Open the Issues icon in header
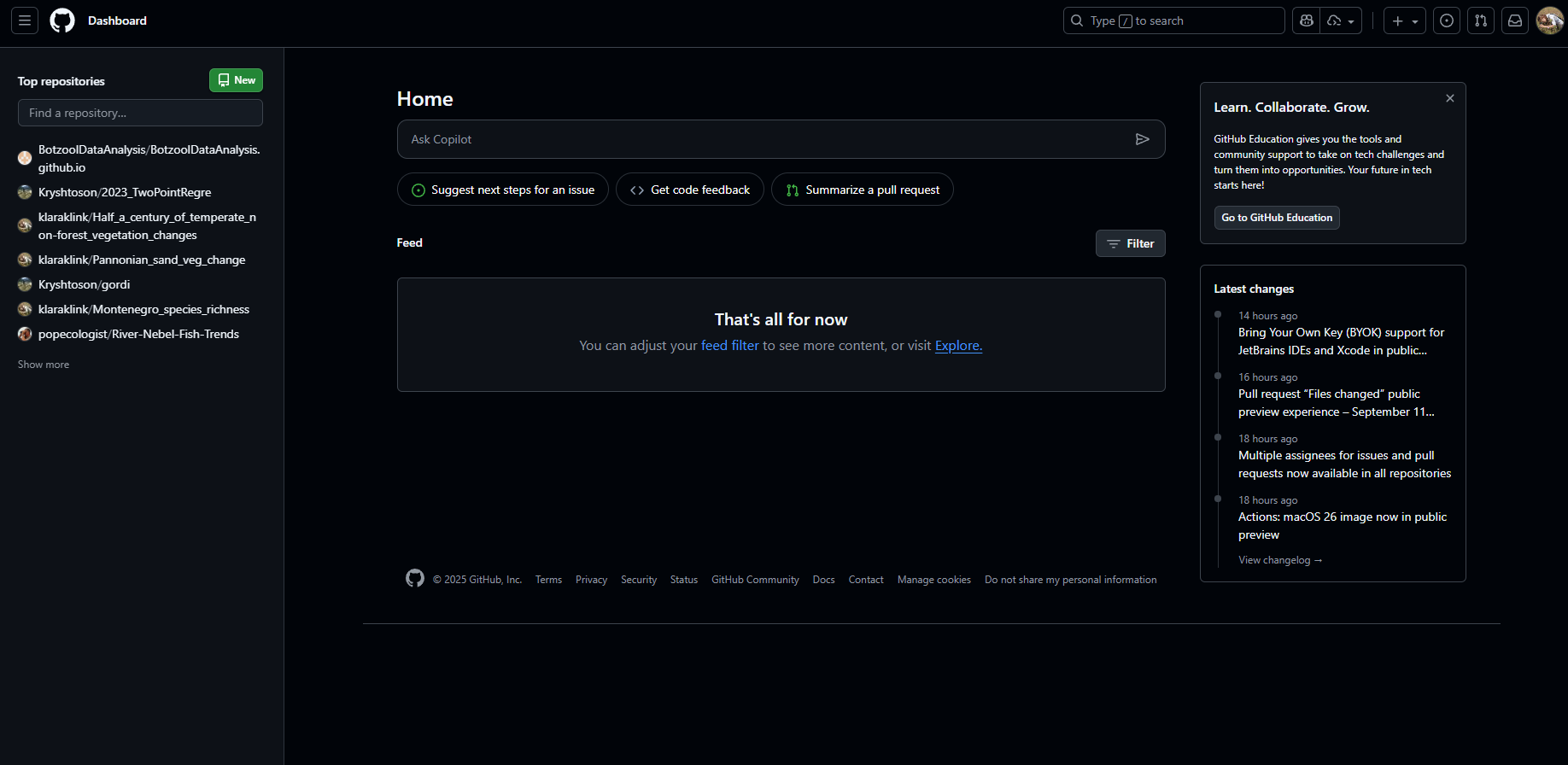The height and width of the screenshot is (765, 1568). [x=1447, y=20]
